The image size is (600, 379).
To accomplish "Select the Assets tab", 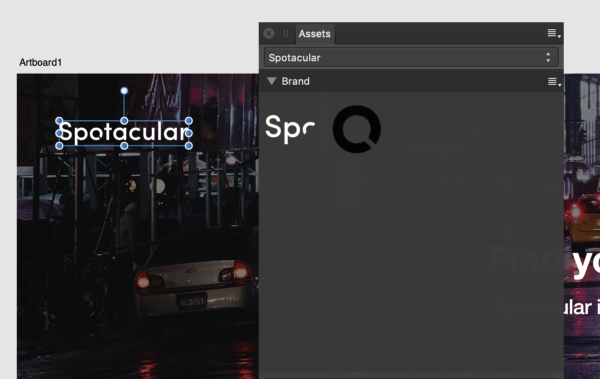I will [315, 34].
